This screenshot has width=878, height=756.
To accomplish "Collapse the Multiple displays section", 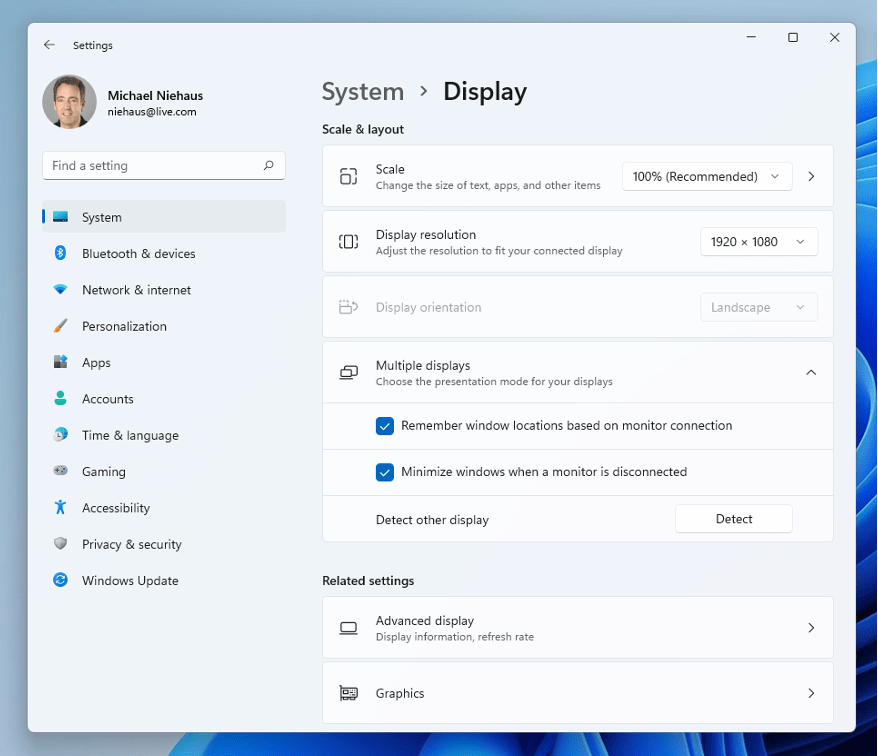I will click(x=811, y=372).
